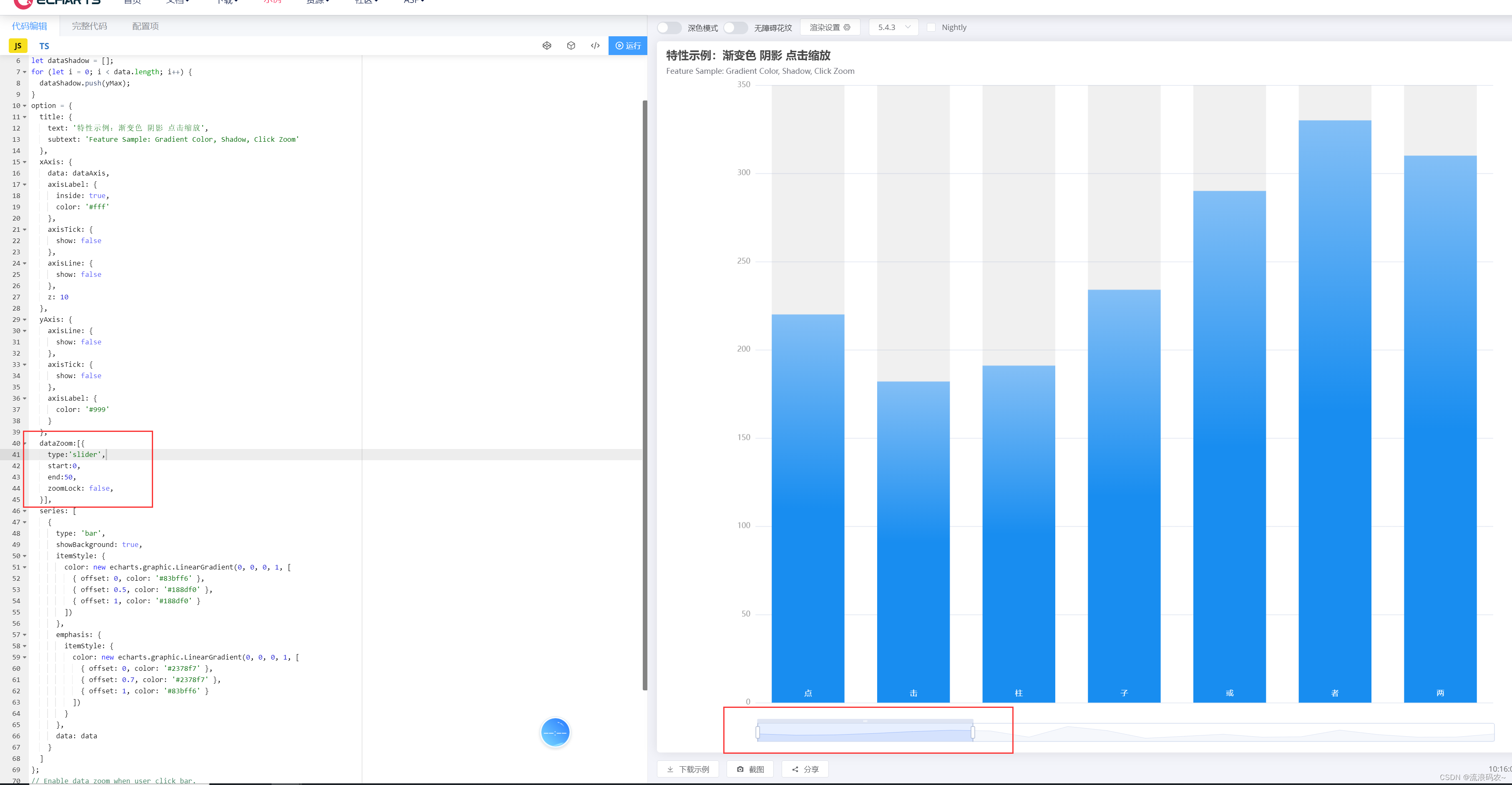Screen dimensions: 1512x785
Task: Click the bar labeled 者
Action: click(x=1335, y=411)
